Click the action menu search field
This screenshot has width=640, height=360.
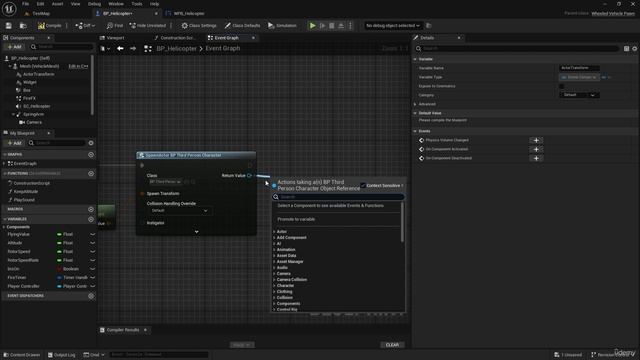pyautogui.click(x=338, y=197)
